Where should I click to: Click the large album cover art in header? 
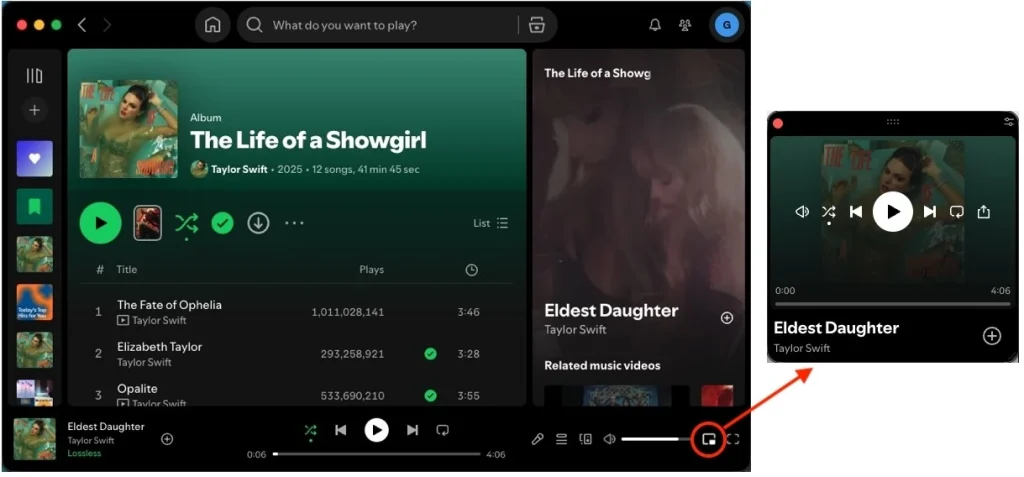(x=129, y=129)
